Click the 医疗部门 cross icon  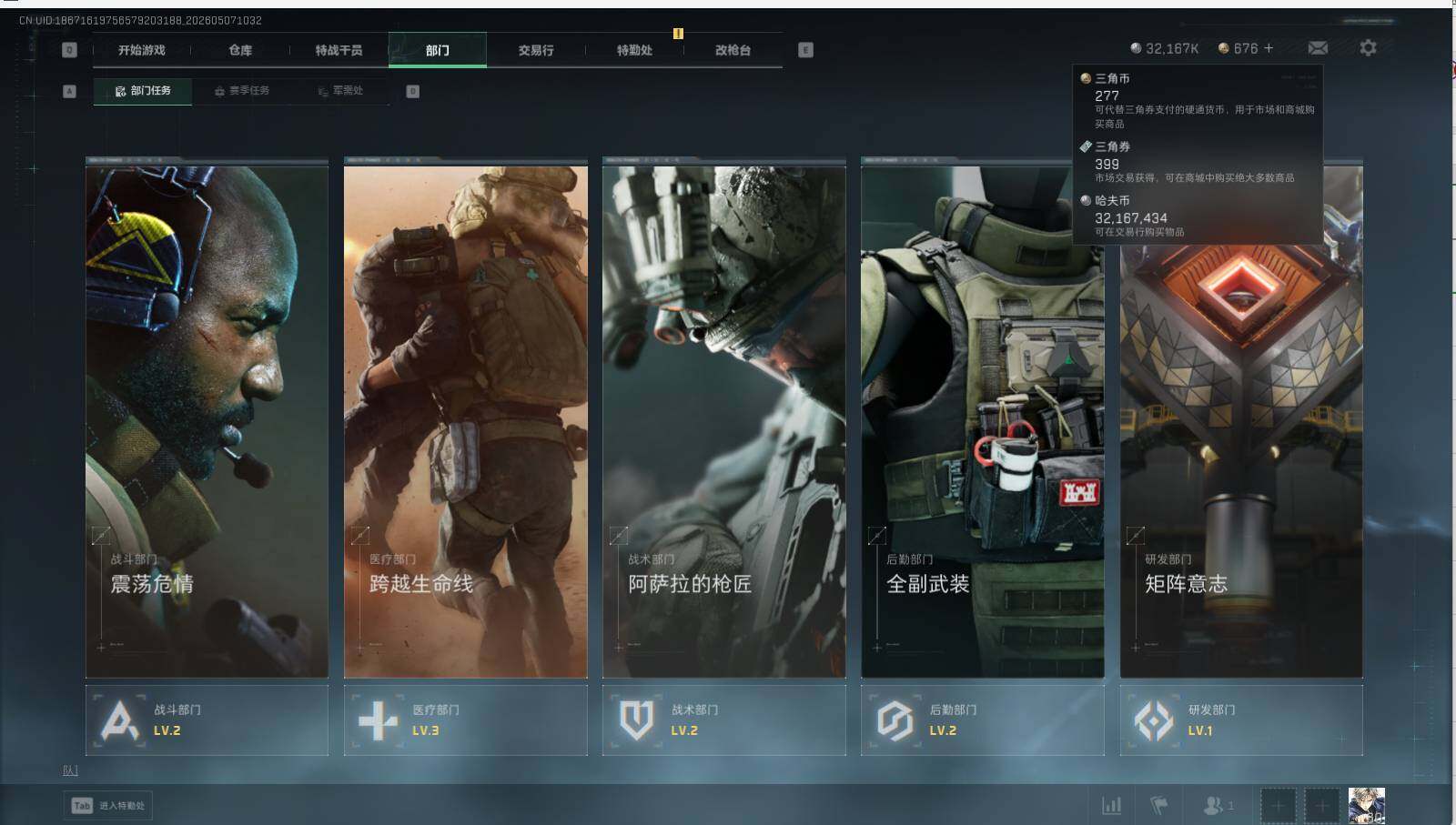coord(378,720)
